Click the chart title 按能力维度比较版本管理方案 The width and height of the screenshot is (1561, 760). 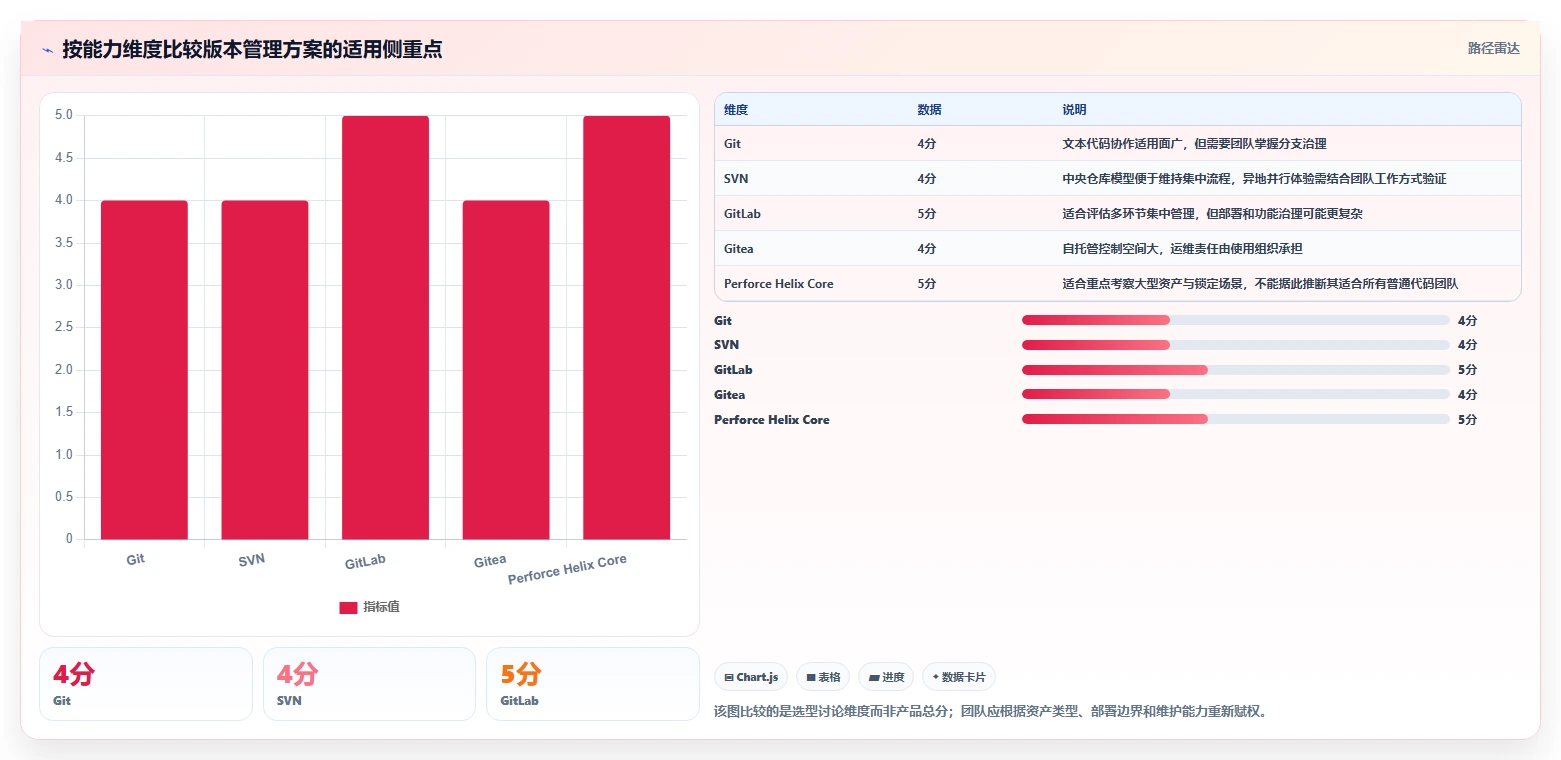[x=252, y=49]
